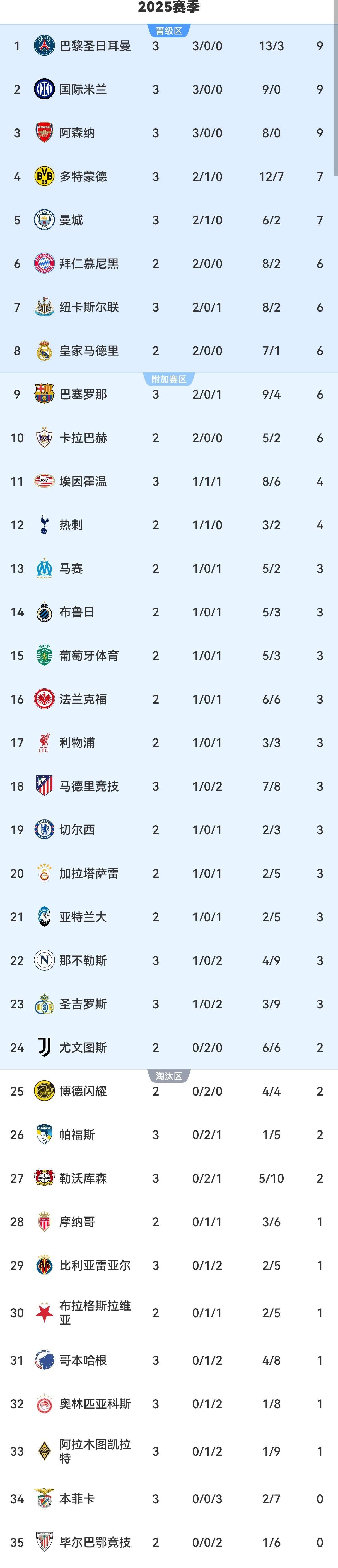
Task: Click the Liverpool club crest
Action: (x=44, y=743)
